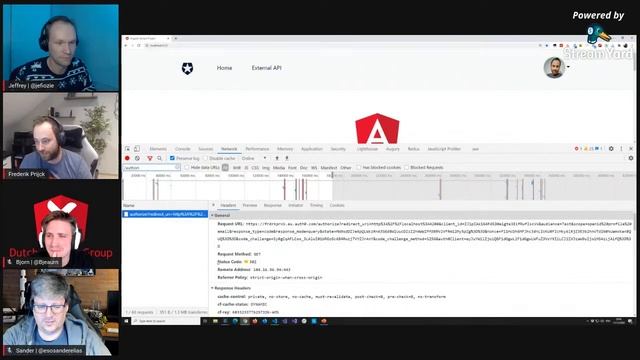
Task: Toggle the Has blocked cookies checkbox
Action: (359, 167)
